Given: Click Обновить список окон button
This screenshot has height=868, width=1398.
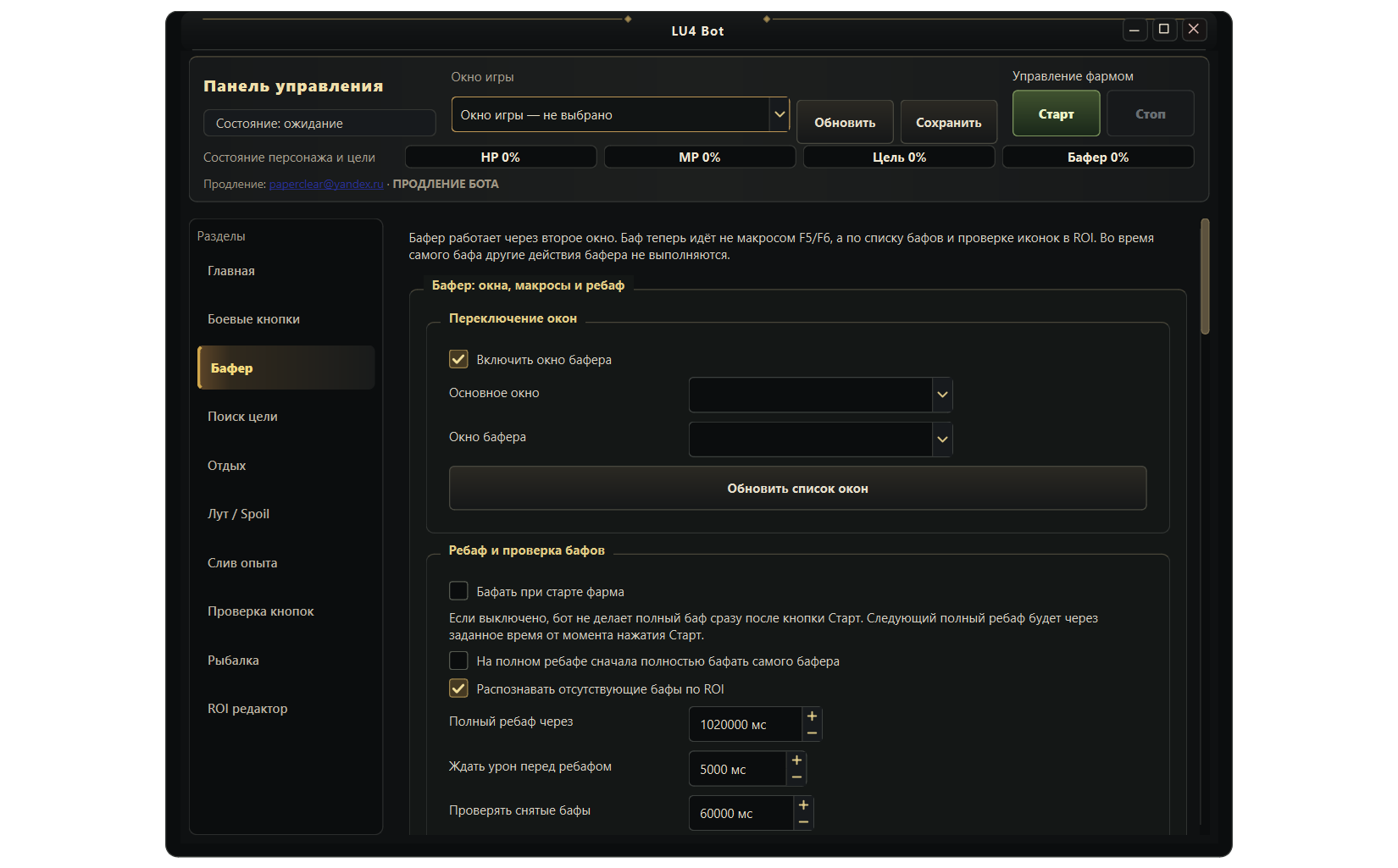Looking at the screenshot, I should 797,489.
